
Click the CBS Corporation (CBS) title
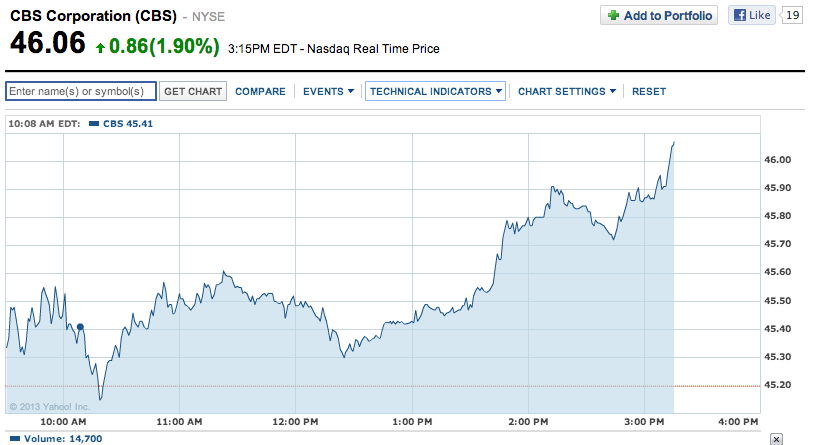click(93, 16)
